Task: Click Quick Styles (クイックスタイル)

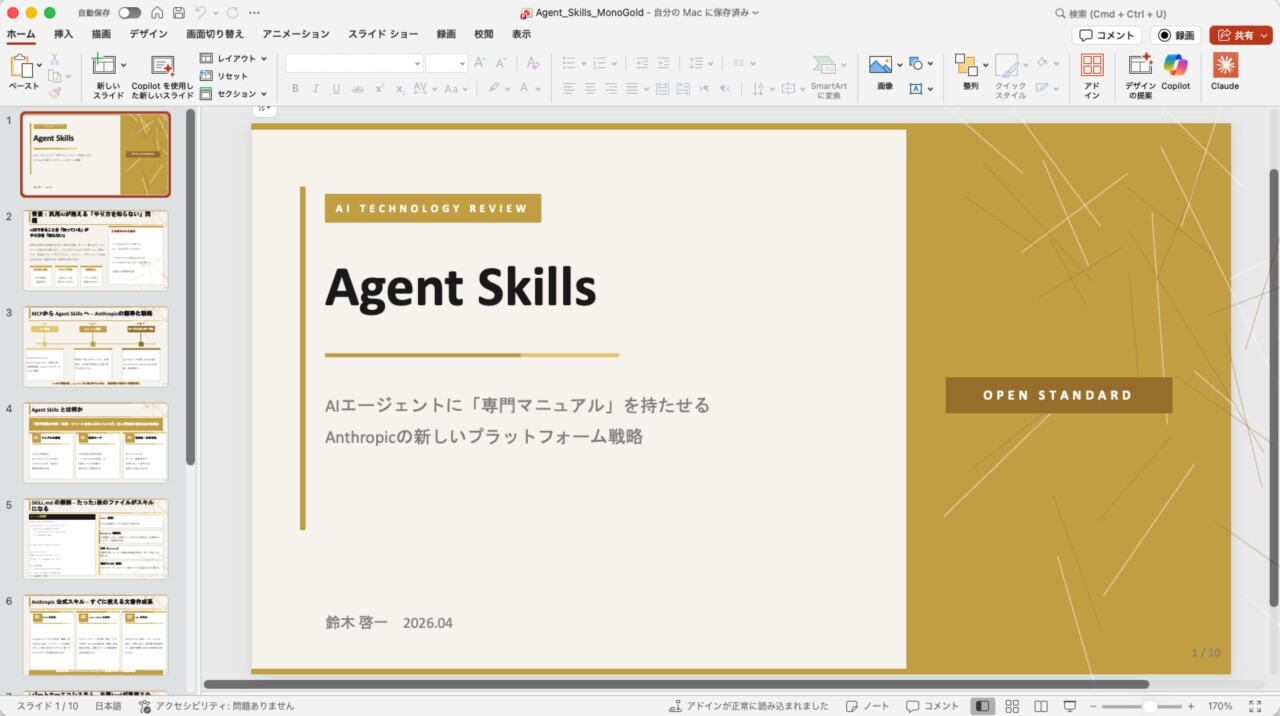Action: [1009, 76]
